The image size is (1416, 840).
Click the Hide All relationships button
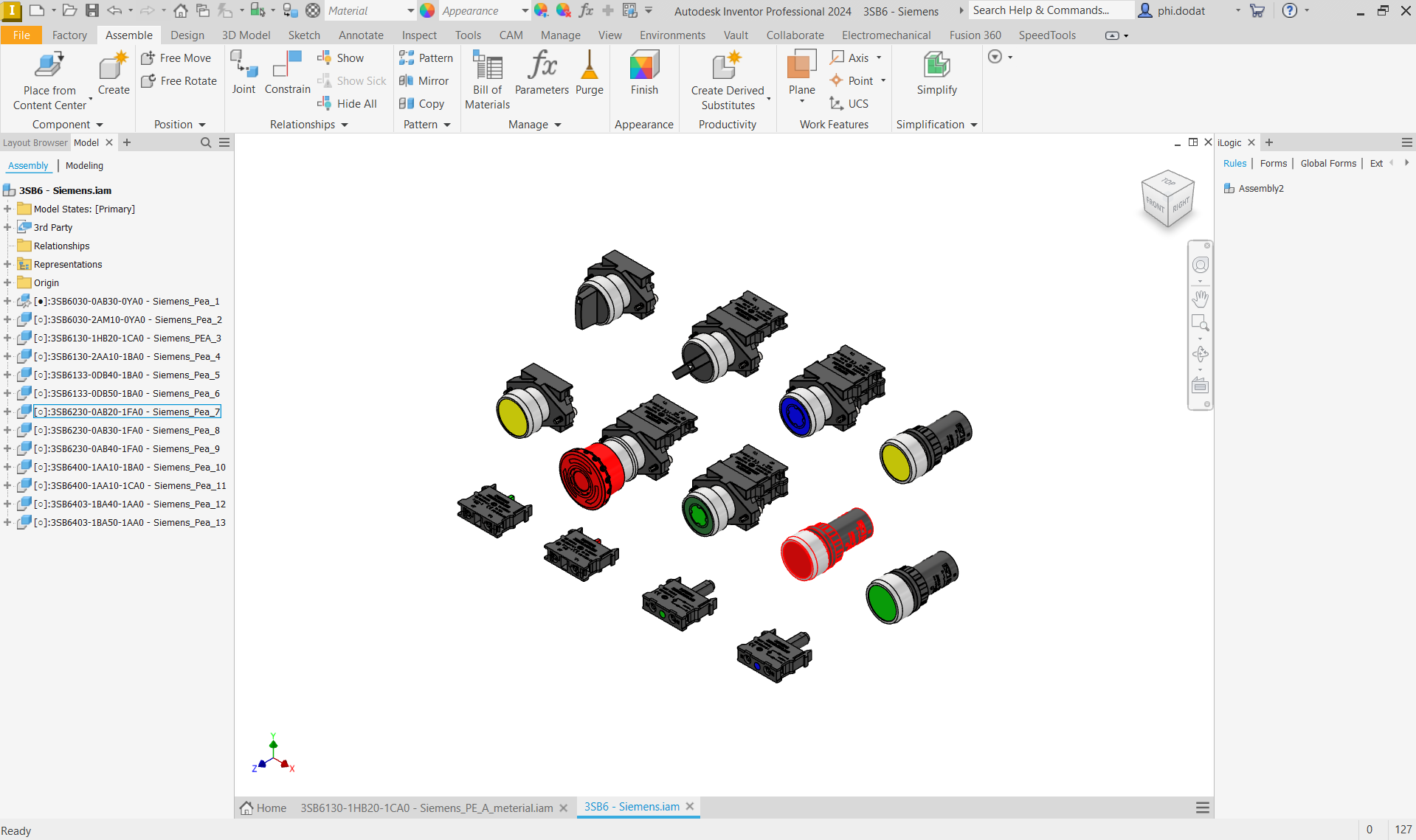[348, 104]
